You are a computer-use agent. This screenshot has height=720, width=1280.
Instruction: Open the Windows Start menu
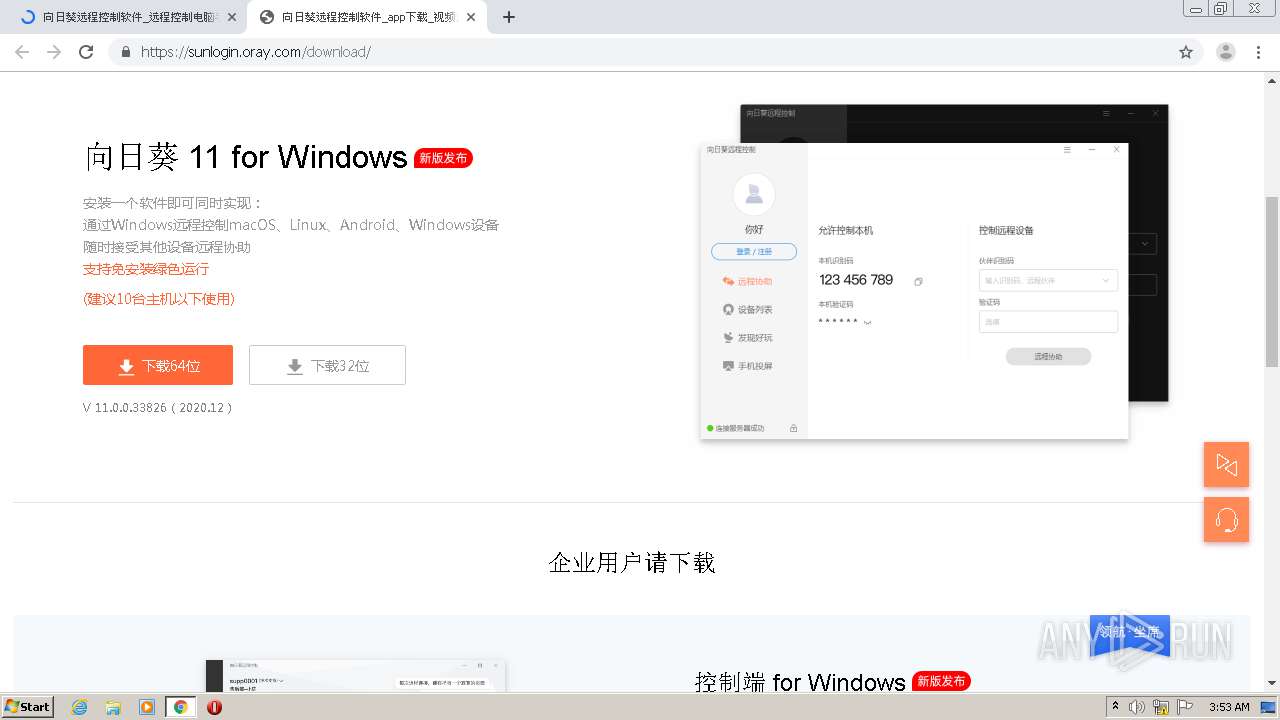[28, 706]
